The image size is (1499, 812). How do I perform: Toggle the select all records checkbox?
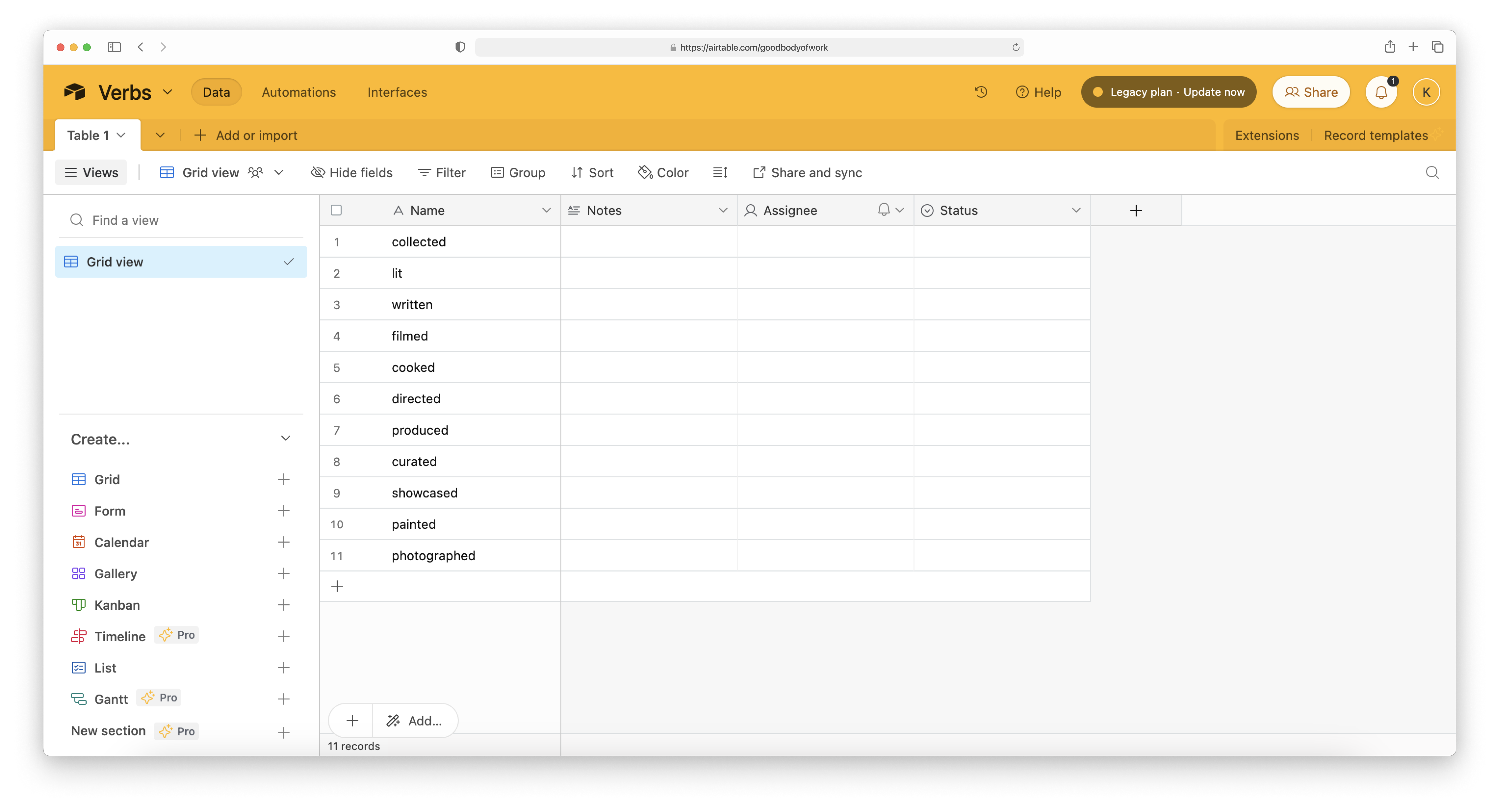click(x=336, y=210)
